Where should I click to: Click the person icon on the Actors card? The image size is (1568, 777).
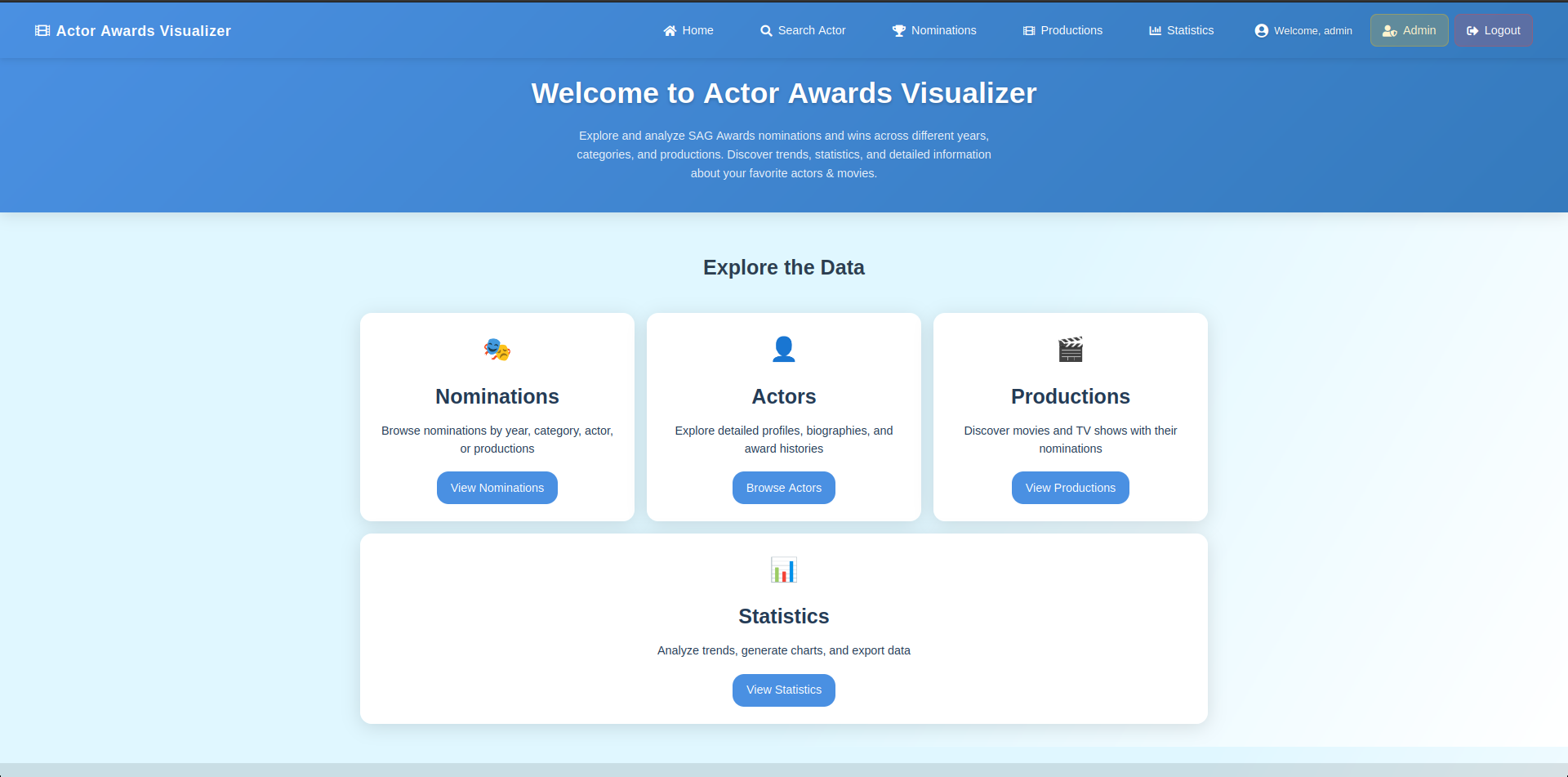(783, 349)
